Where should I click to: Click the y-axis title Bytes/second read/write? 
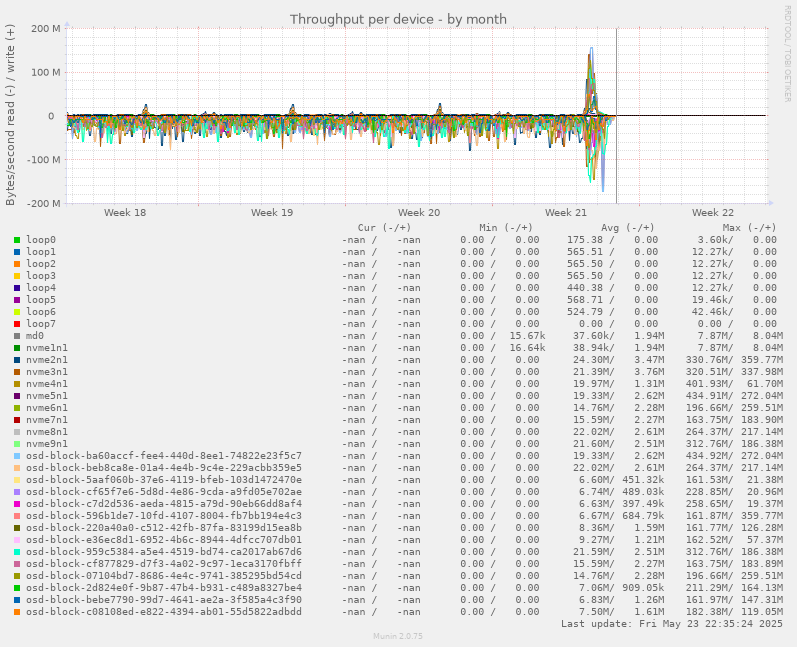click(x=10, y=115)
